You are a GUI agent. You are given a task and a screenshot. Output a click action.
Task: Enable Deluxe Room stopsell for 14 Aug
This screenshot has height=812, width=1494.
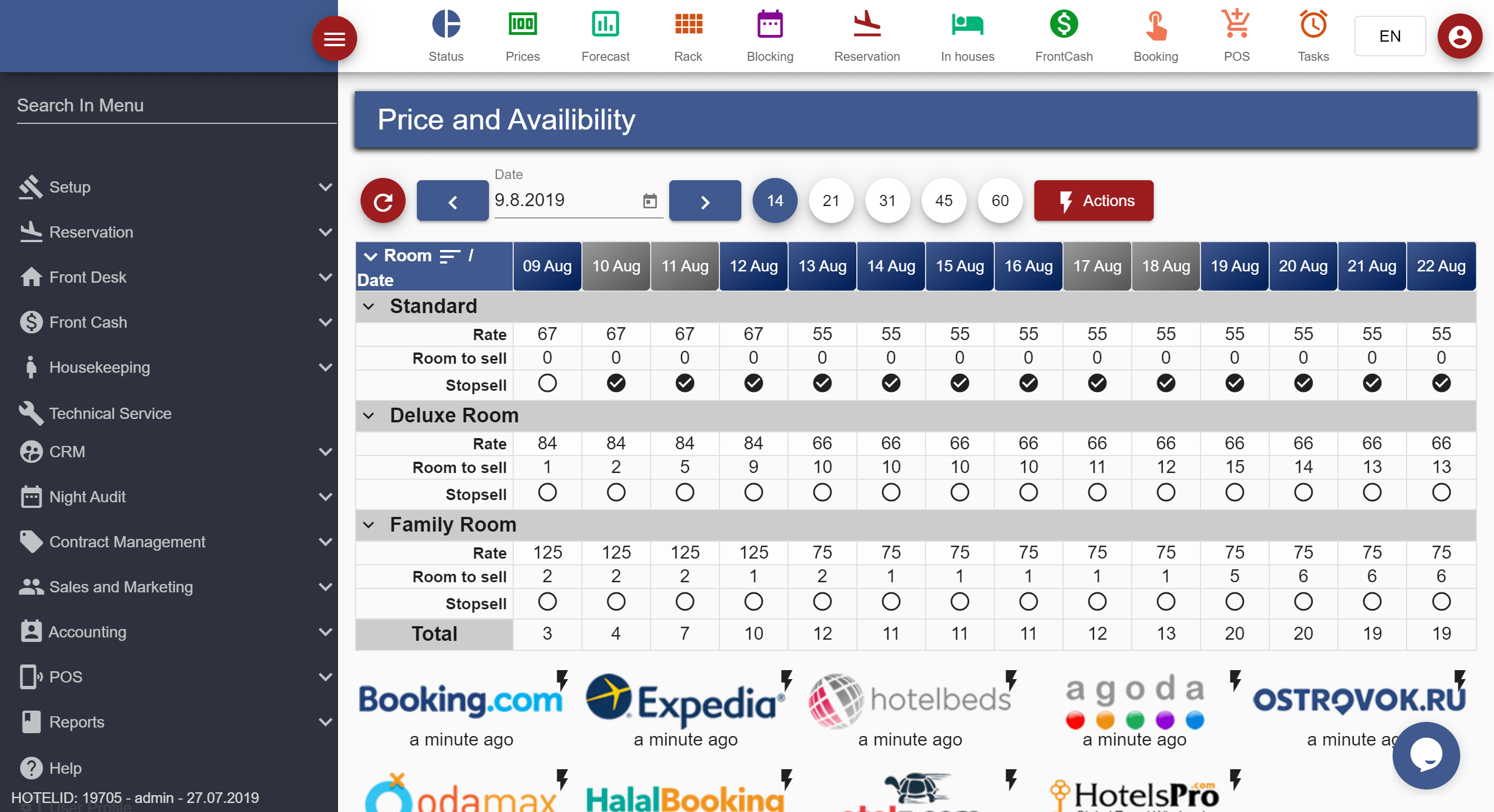891,493
